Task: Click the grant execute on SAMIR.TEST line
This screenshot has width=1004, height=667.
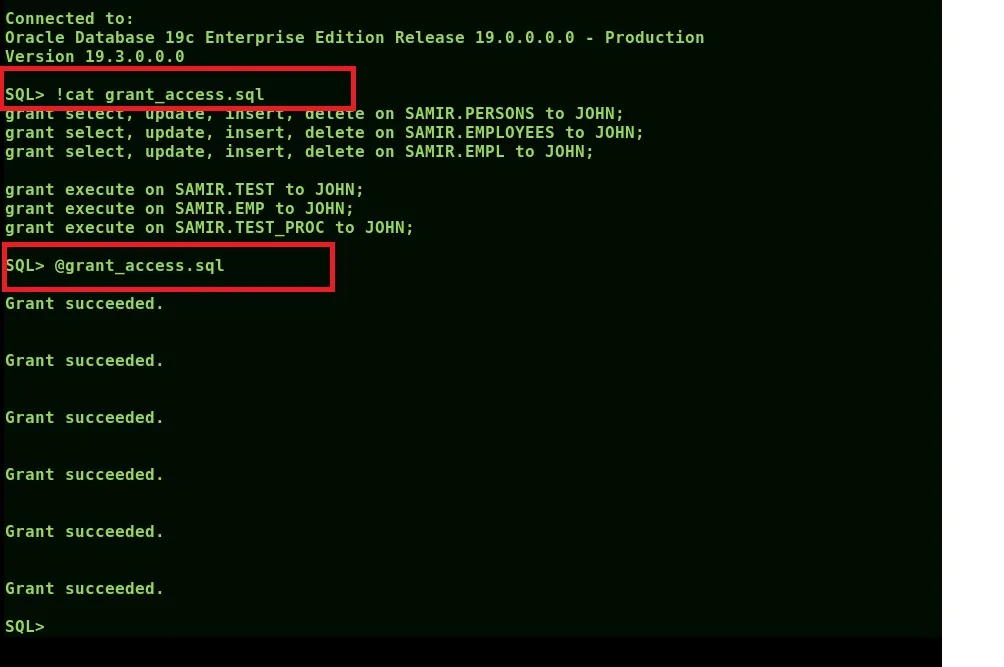Action: 184,189
